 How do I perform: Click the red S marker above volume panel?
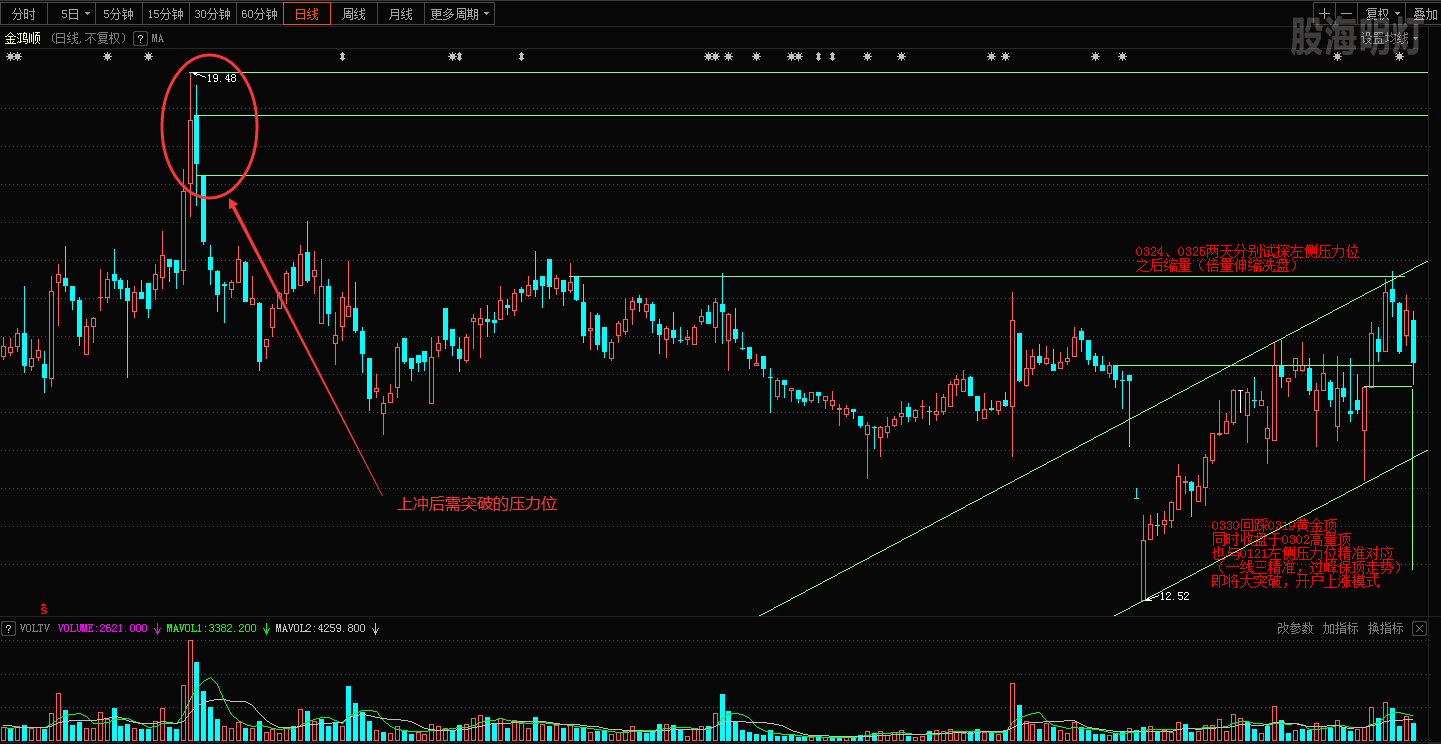tap(44, 608)
